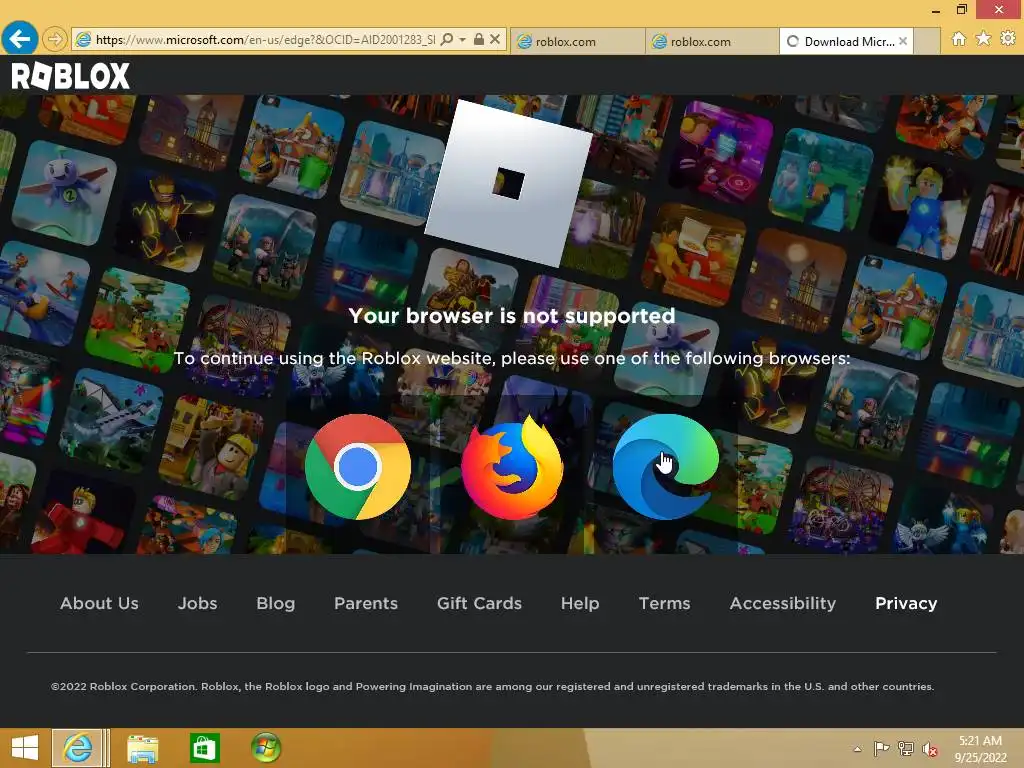Click the Microsoft Edge browser icon
The width and height of the screenshot is (1024, 768).
point(665,466)
